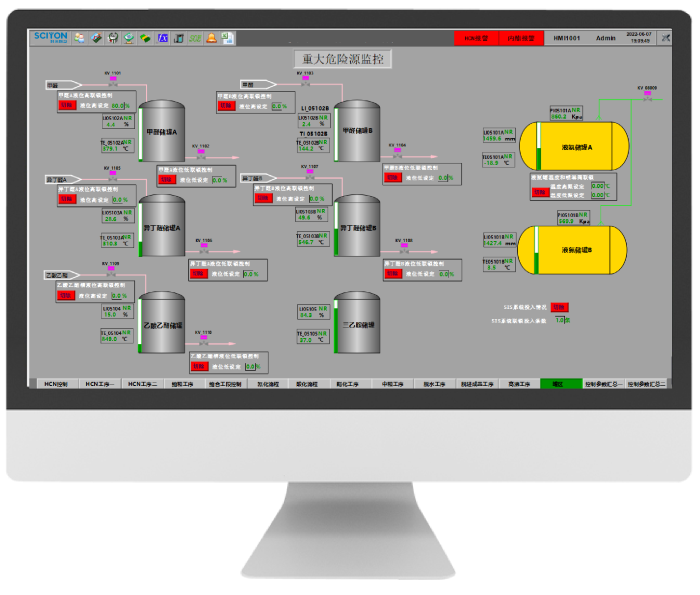Click the SCITON logo in the toolbar
Screen dimensions: 700x595
click(49, 37)
